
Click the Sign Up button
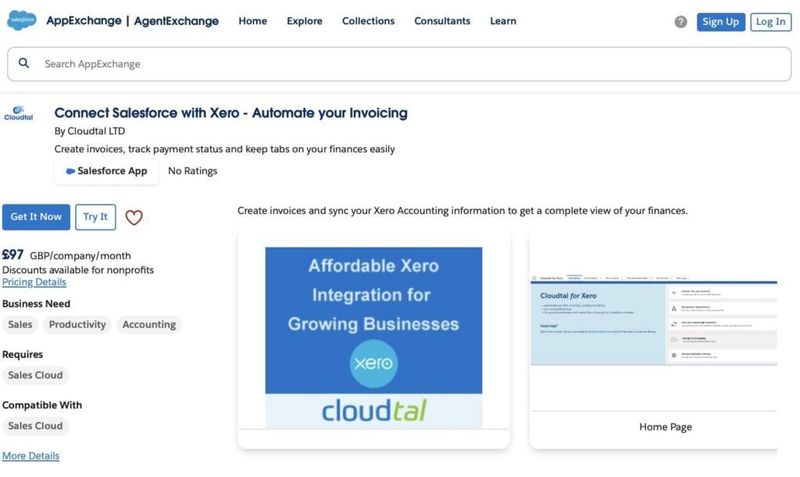(720, 22)
